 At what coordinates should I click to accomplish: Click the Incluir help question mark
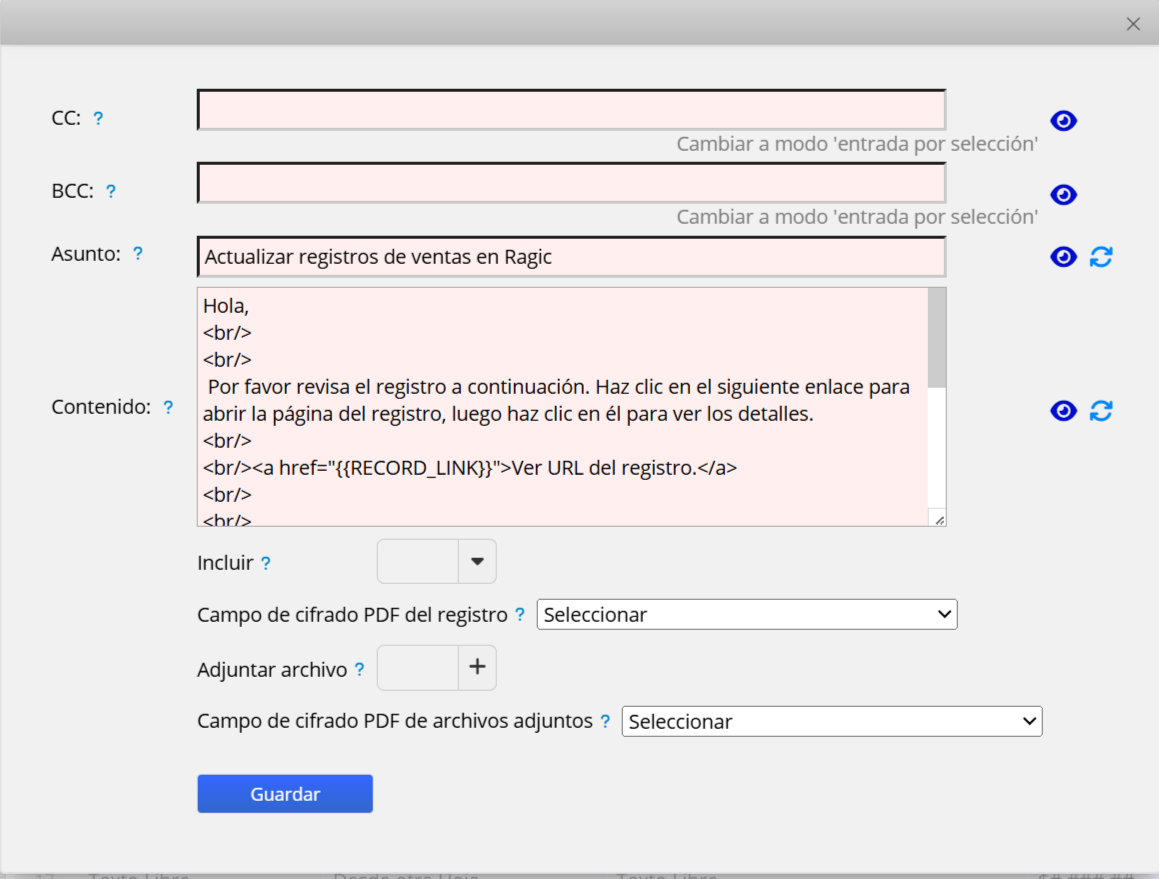pos(266,563)
